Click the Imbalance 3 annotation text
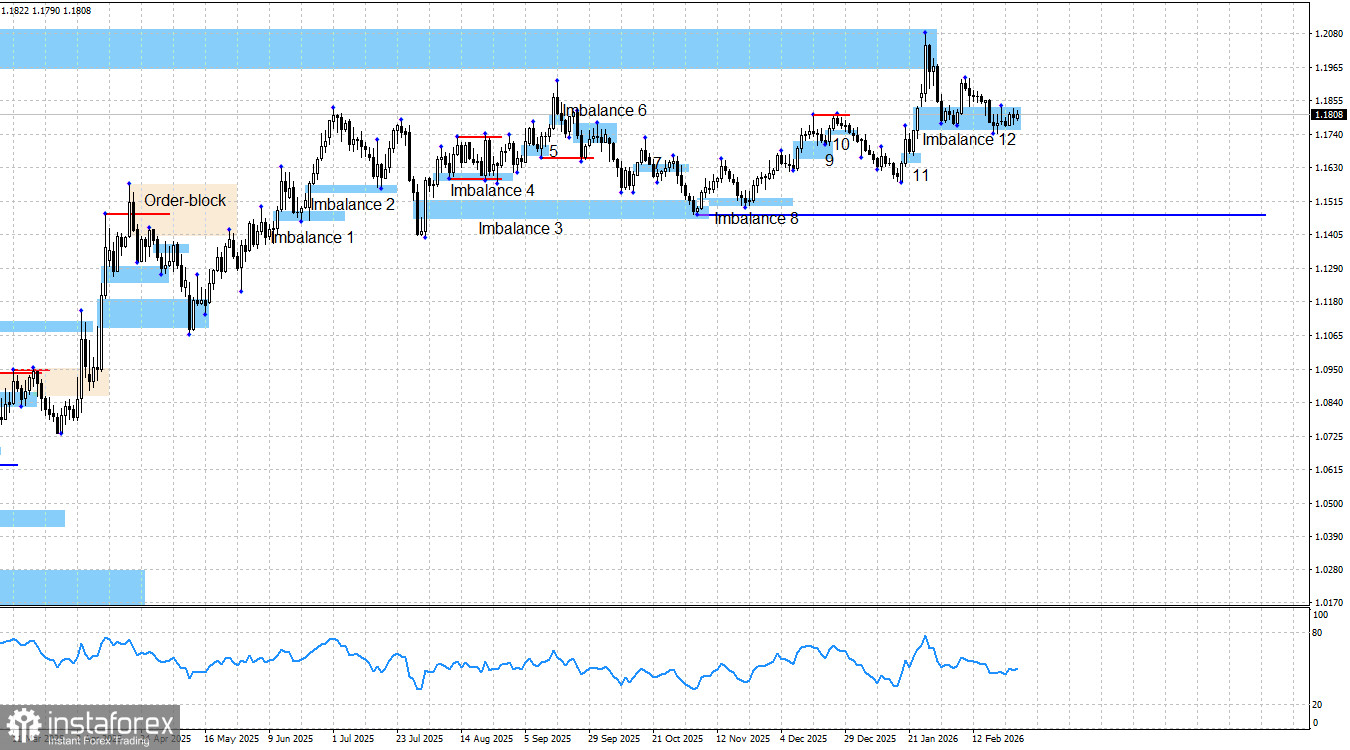This screenshot has height=750, width=1350. point(521,228)
